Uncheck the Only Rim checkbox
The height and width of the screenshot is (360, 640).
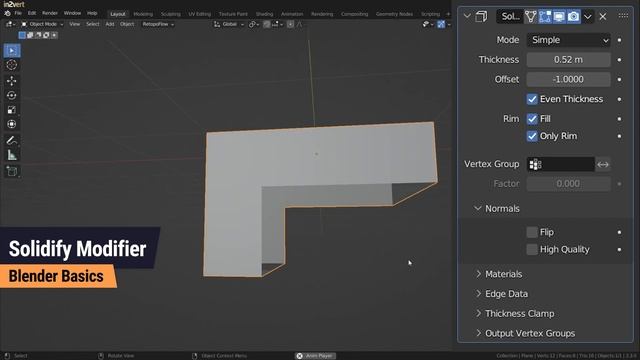(x=532, y=136)
